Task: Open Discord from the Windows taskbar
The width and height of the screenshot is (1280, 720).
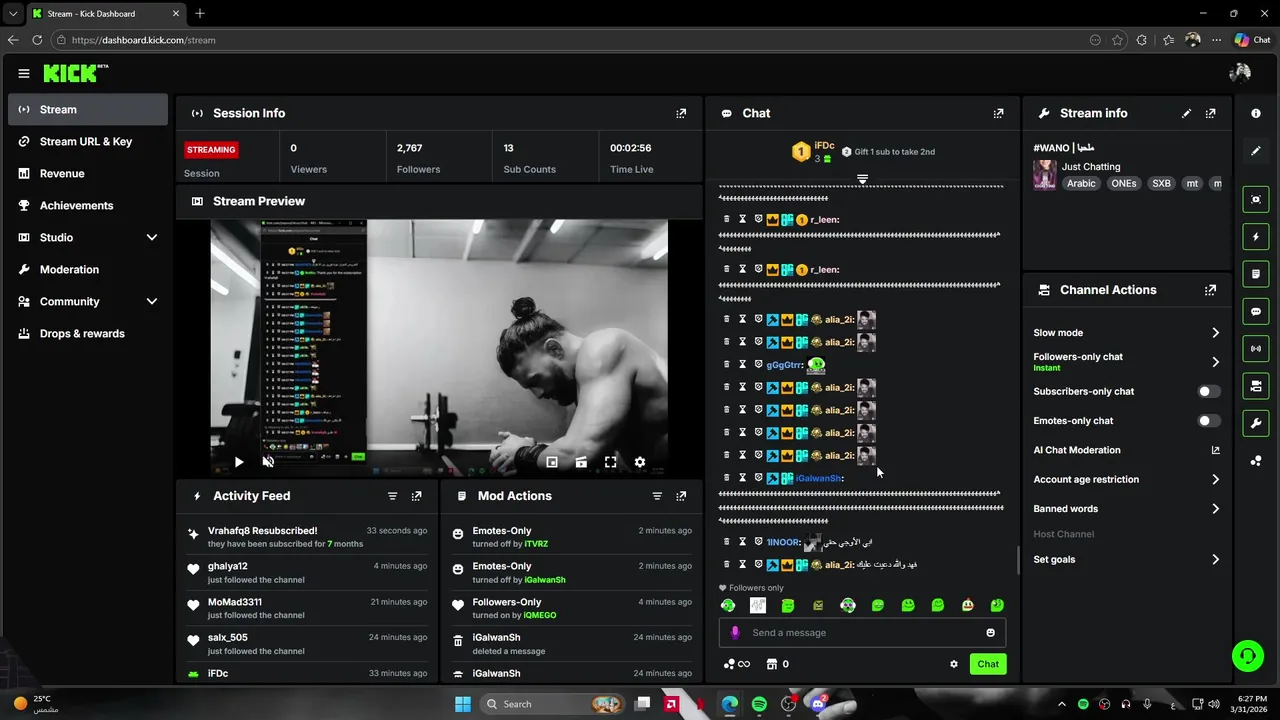Action: pos(818,704)
